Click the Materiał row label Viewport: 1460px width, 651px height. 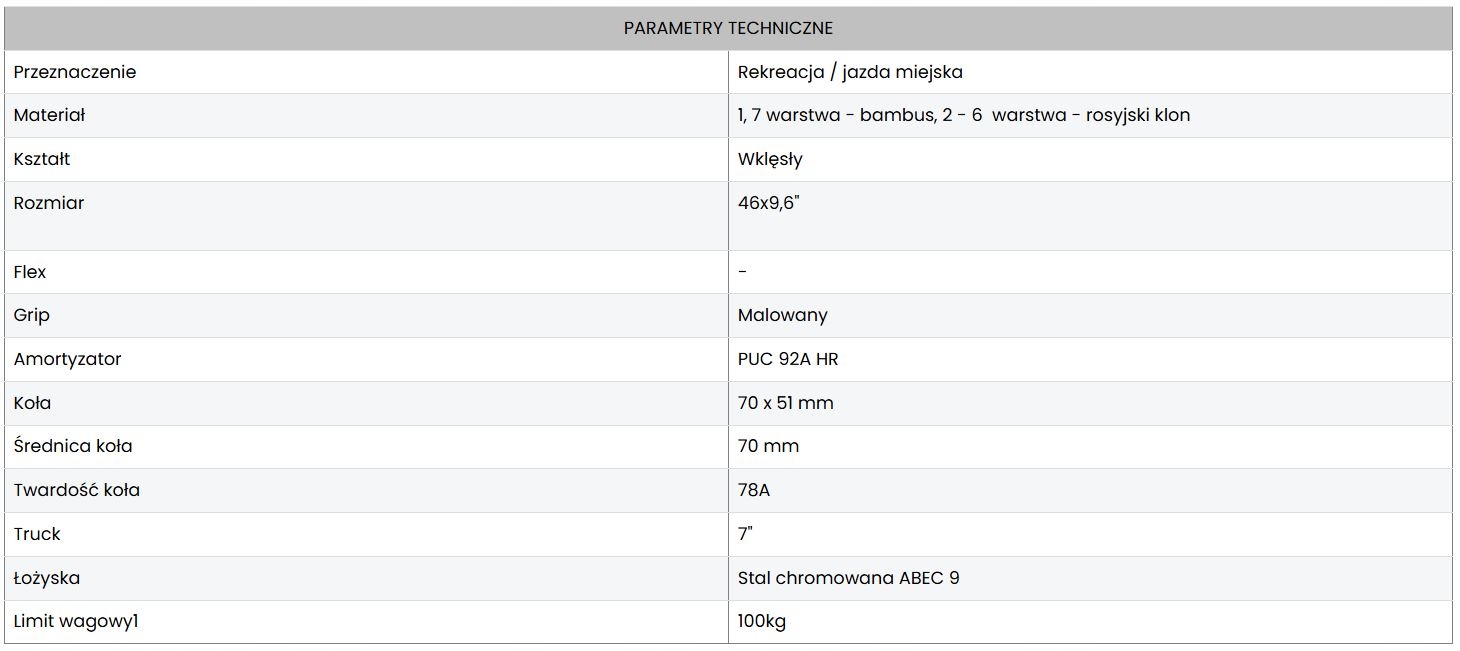(x=50, y=115)
